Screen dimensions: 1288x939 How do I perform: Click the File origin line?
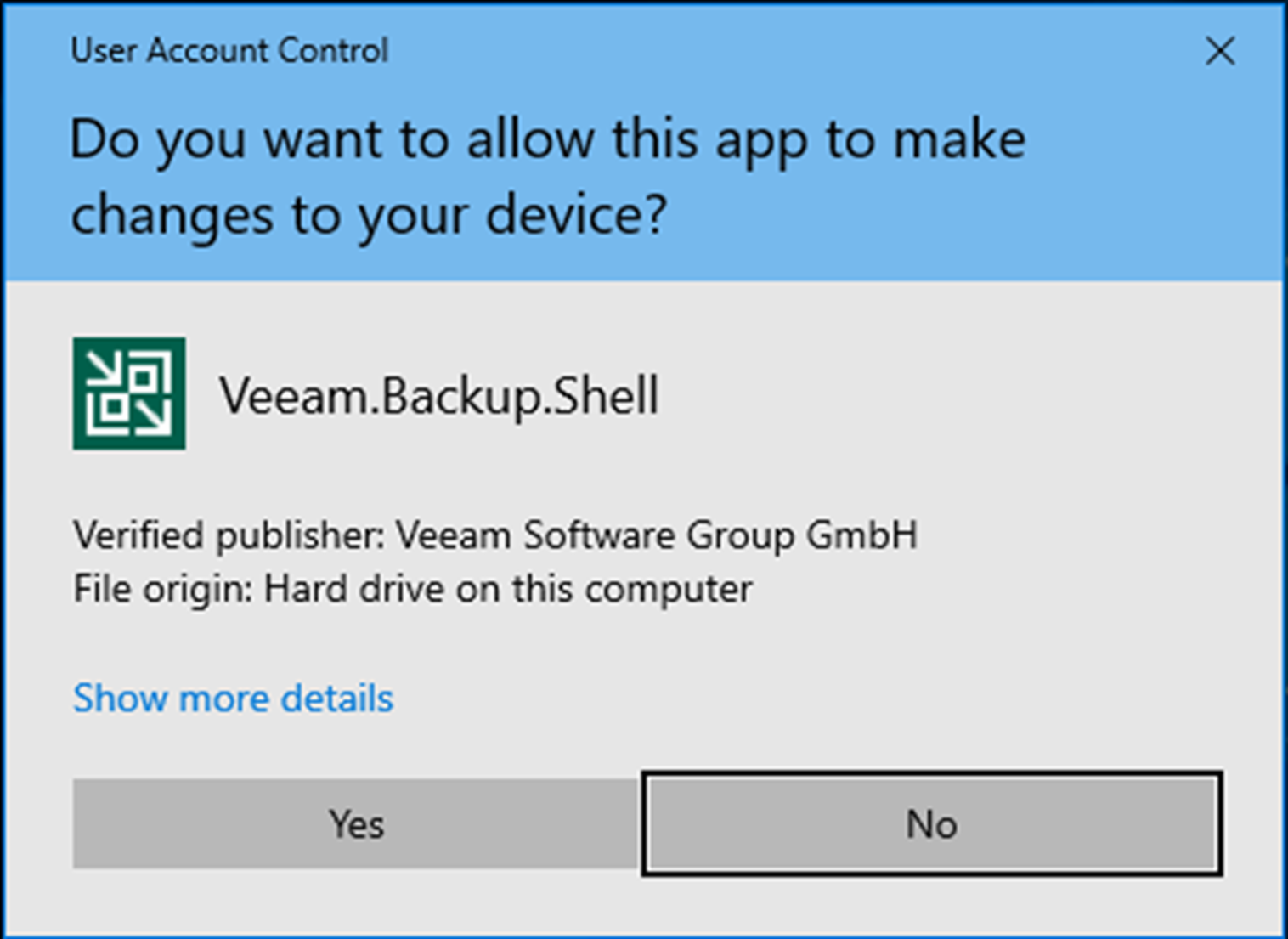pyautogui.click(x=413, y=589)
